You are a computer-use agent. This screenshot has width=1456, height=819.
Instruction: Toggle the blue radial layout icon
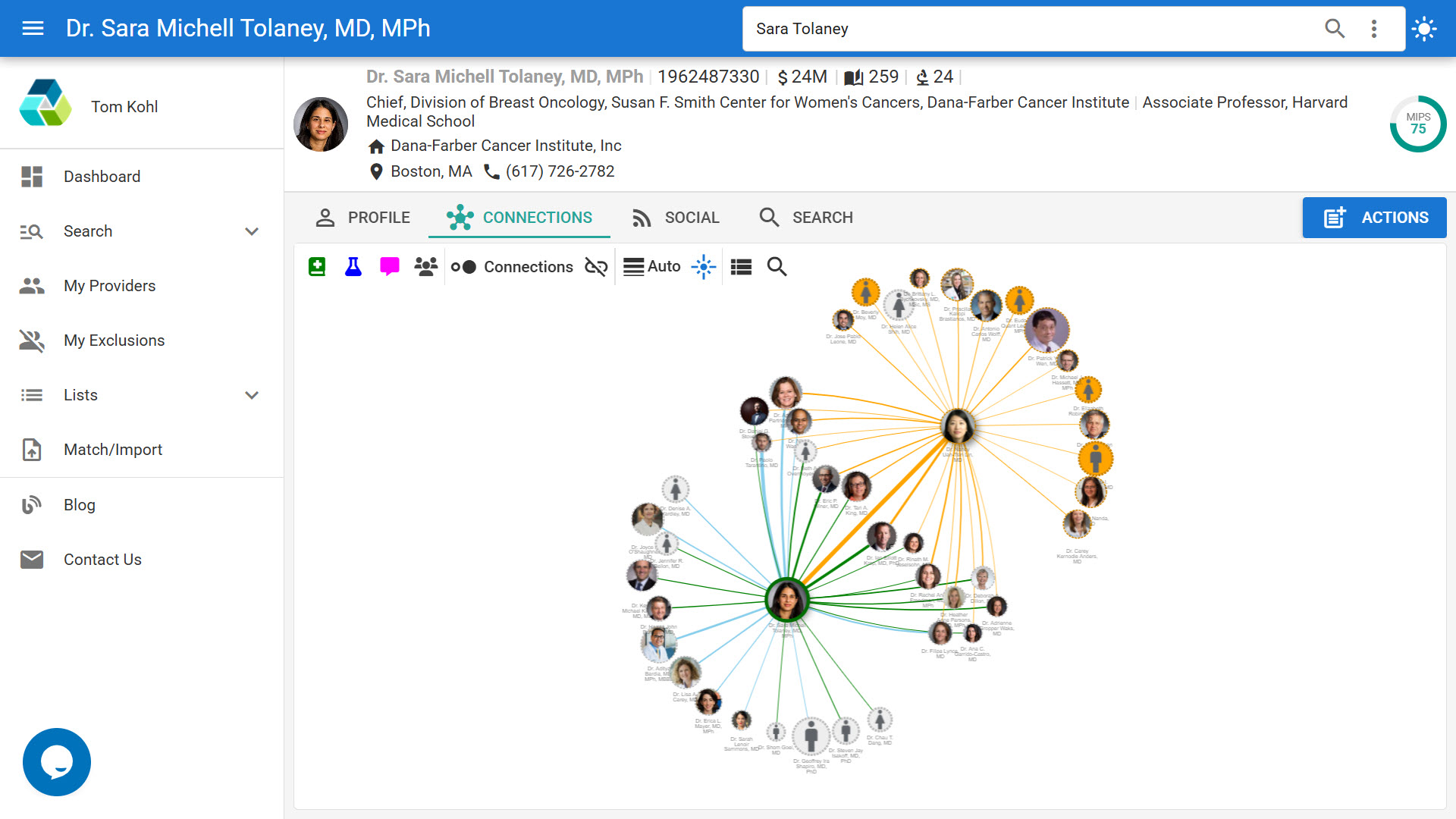[704, 267]
